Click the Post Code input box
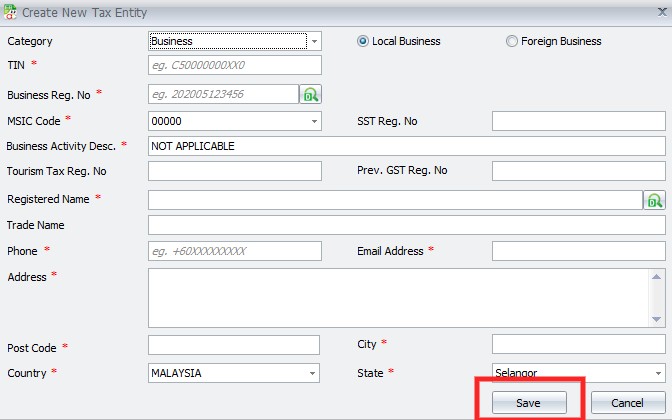Image resolution: width=672 pixels, height=420 pixels. [x=233, y=345]
